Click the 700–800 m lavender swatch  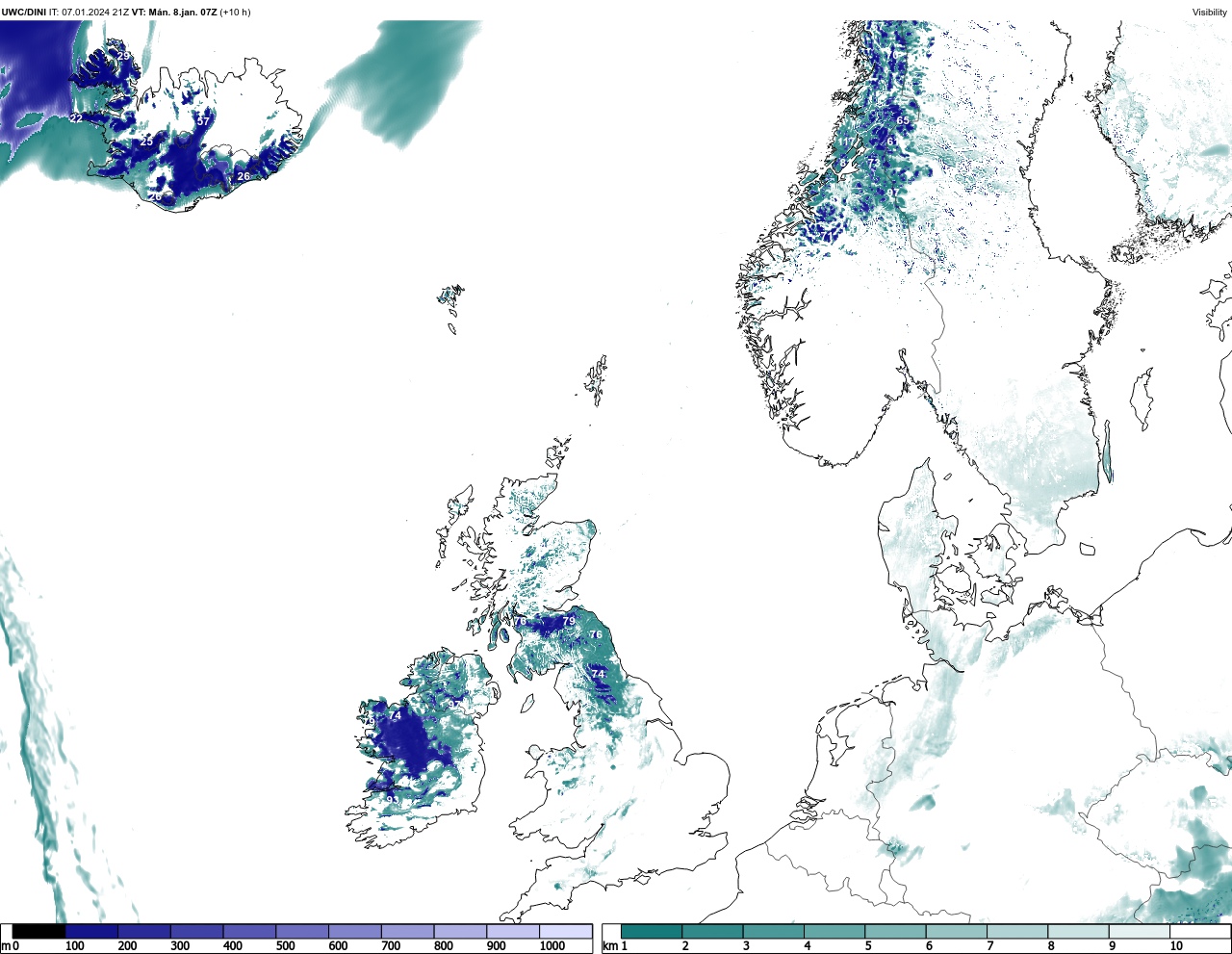coord(407,931)
